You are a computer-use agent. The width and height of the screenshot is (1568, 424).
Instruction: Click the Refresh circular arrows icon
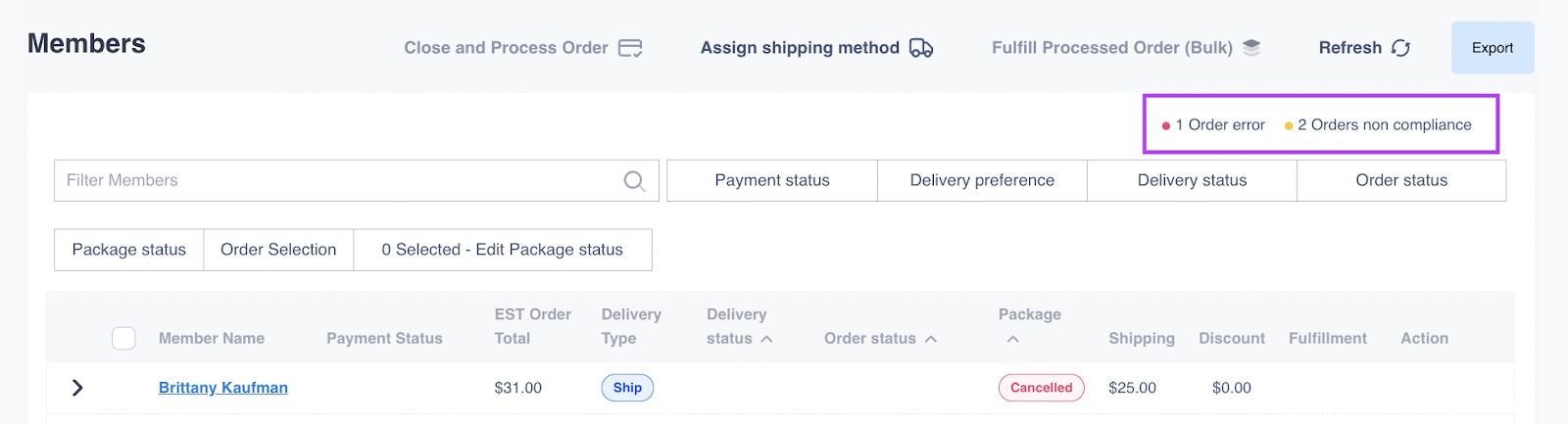tap(1400, 48)
